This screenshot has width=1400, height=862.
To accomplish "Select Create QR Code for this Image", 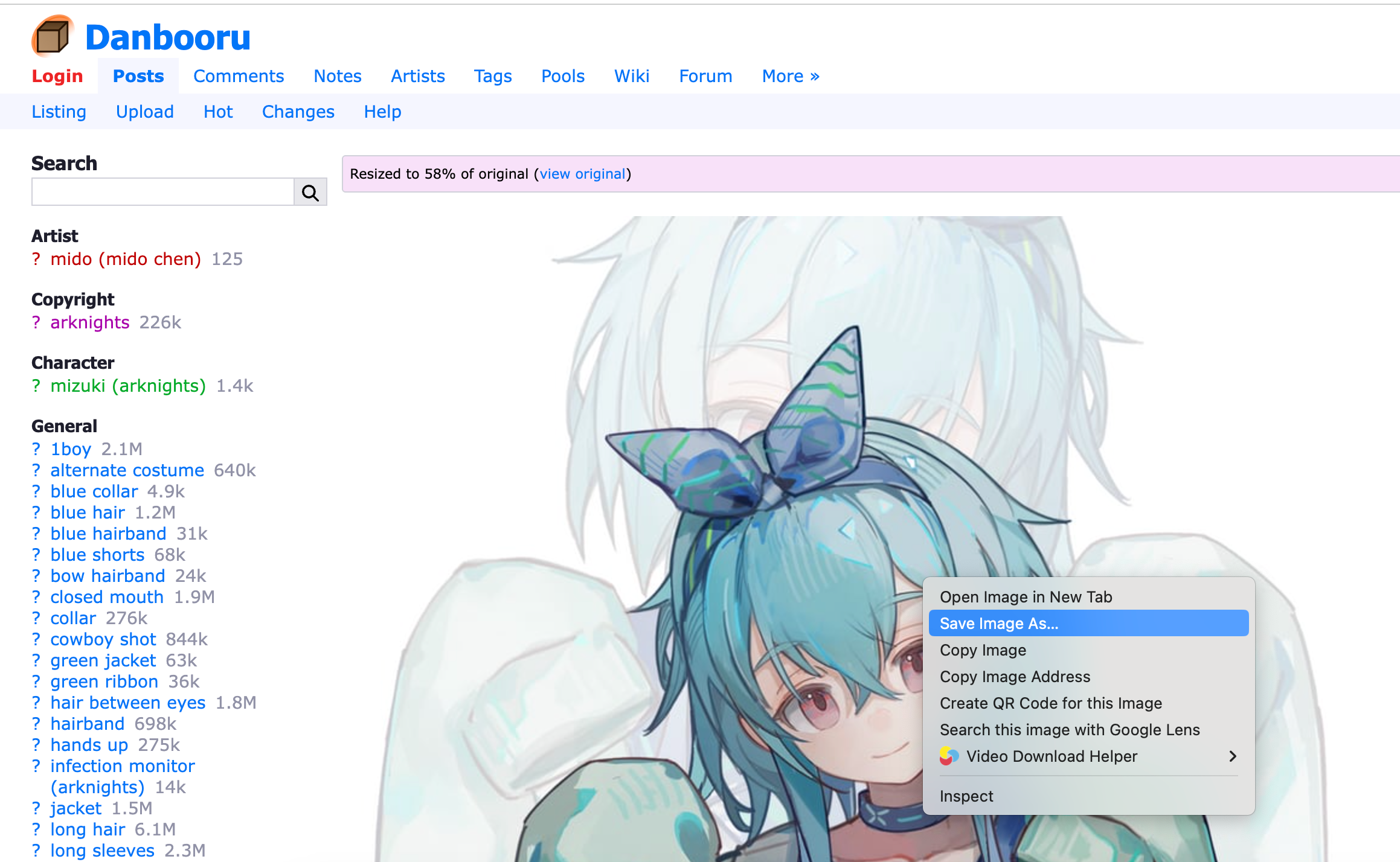I will coord(1088,703).
